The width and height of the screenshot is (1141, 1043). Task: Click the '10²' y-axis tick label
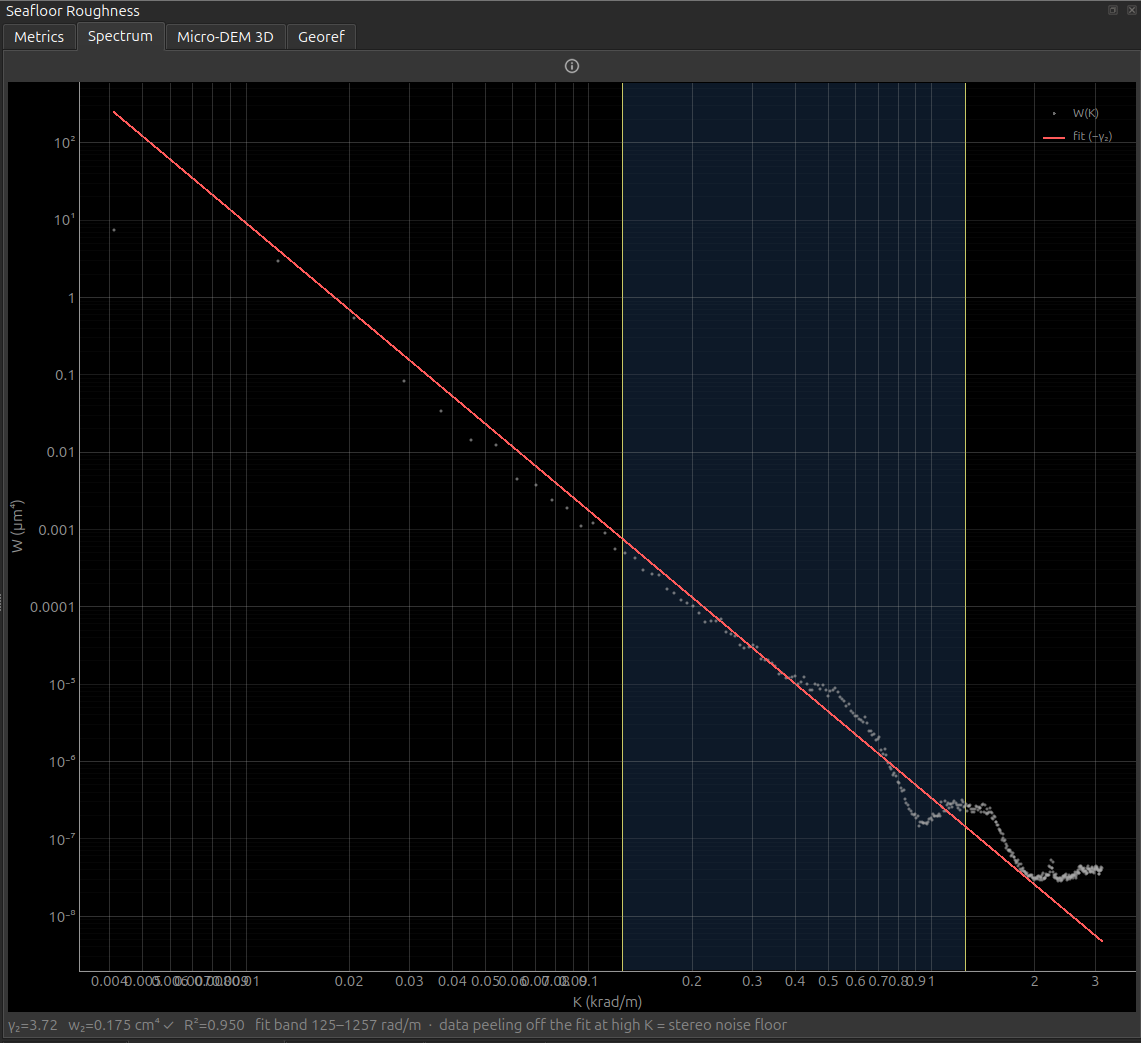(64, 143)
